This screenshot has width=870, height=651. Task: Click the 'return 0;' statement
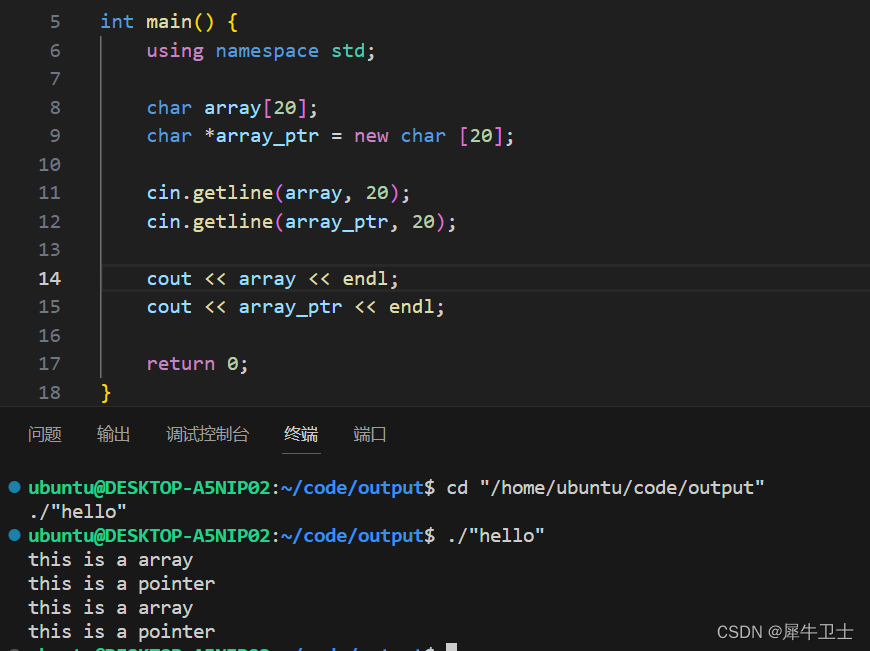[x=197, y=364]
